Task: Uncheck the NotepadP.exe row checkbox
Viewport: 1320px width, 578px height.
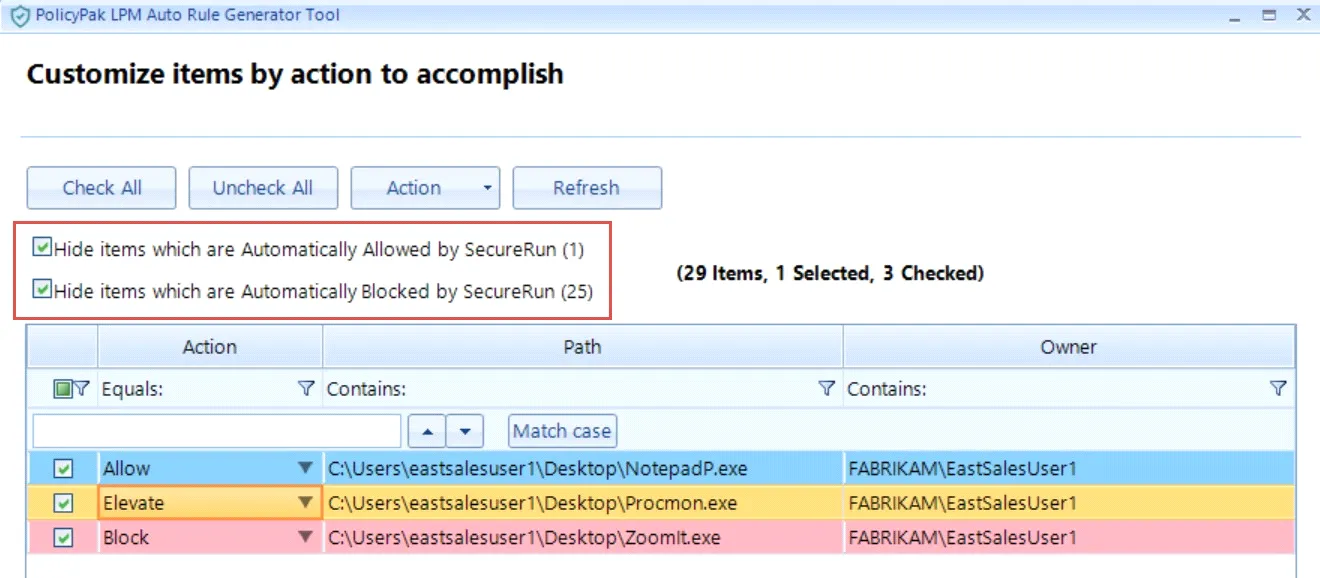Action: (63, 468)
